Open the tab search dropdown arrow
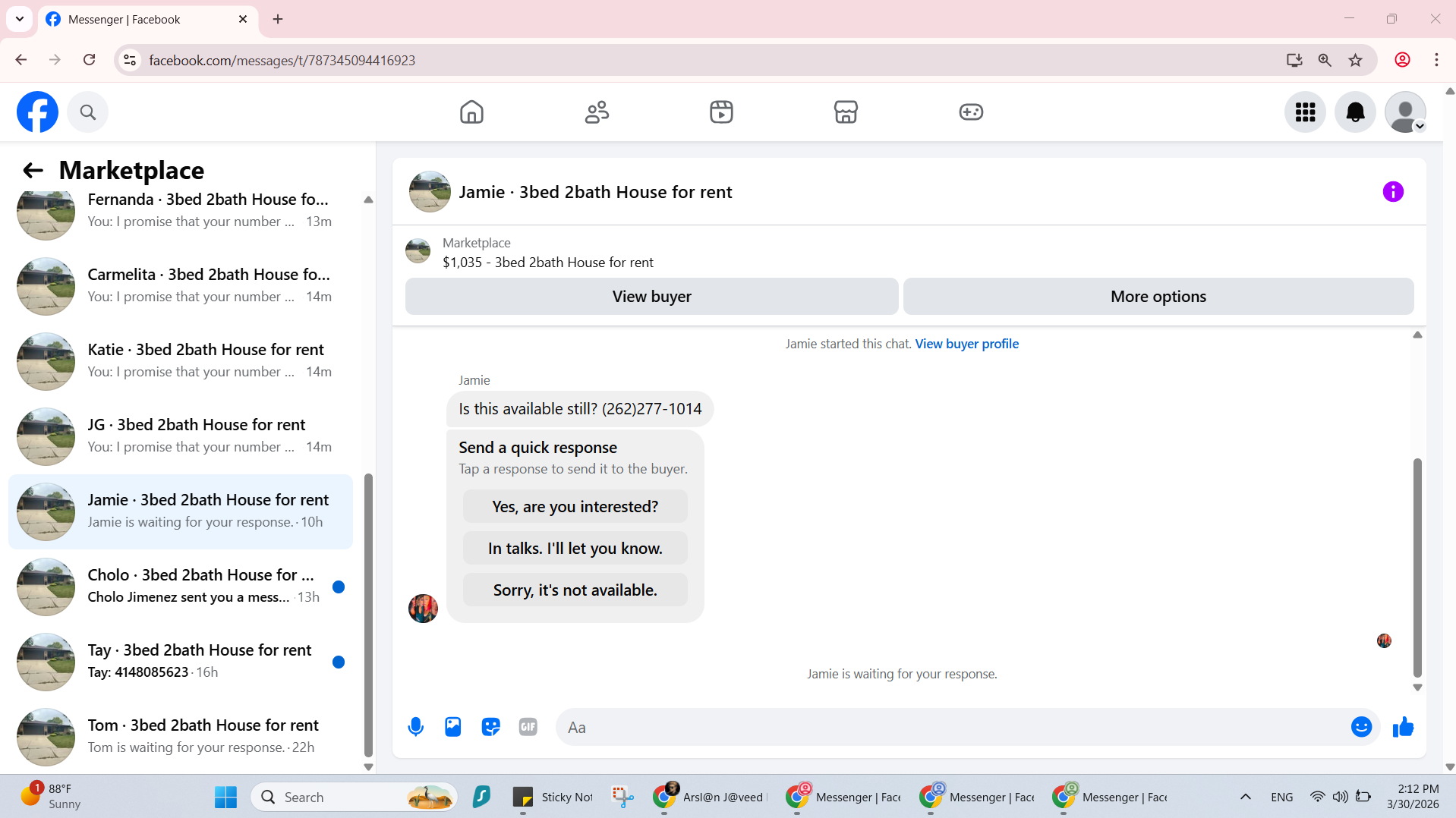The height and width of the screenshot is (818, 1456). tap(20, 19)
